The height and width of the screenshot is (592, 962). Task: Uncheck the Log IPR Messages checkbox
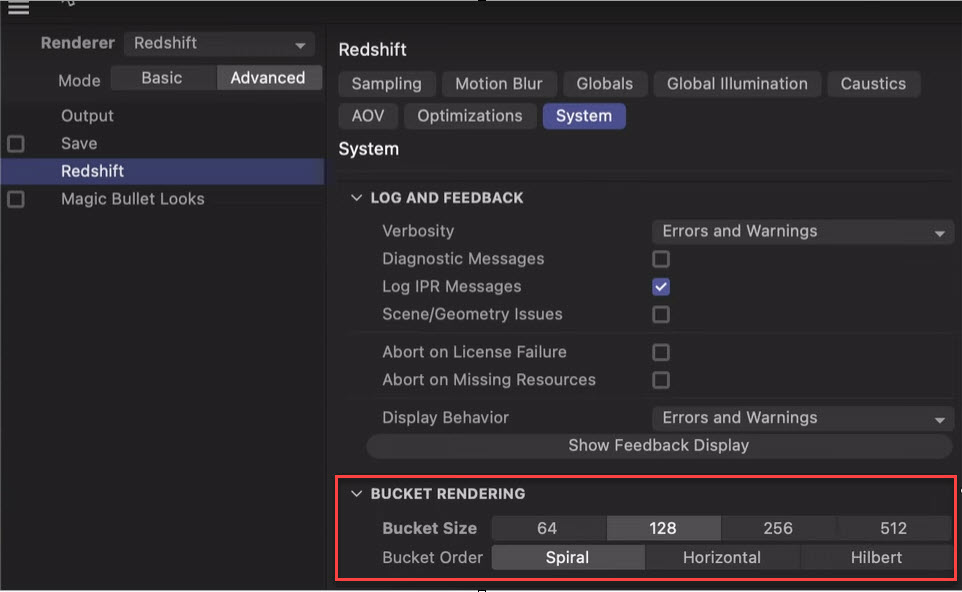[661, 286]
